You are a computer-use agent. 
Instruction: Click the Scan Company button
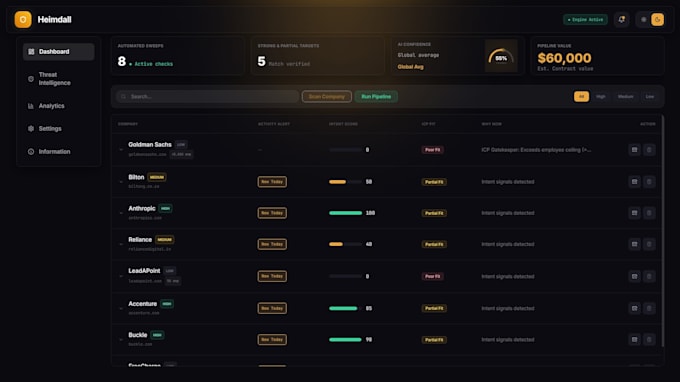[327, 97]
